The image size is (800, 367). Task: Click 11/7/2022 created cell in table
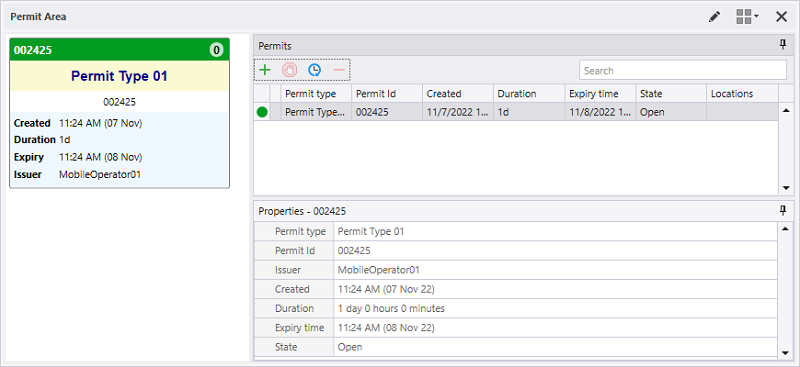pos(458,112)
